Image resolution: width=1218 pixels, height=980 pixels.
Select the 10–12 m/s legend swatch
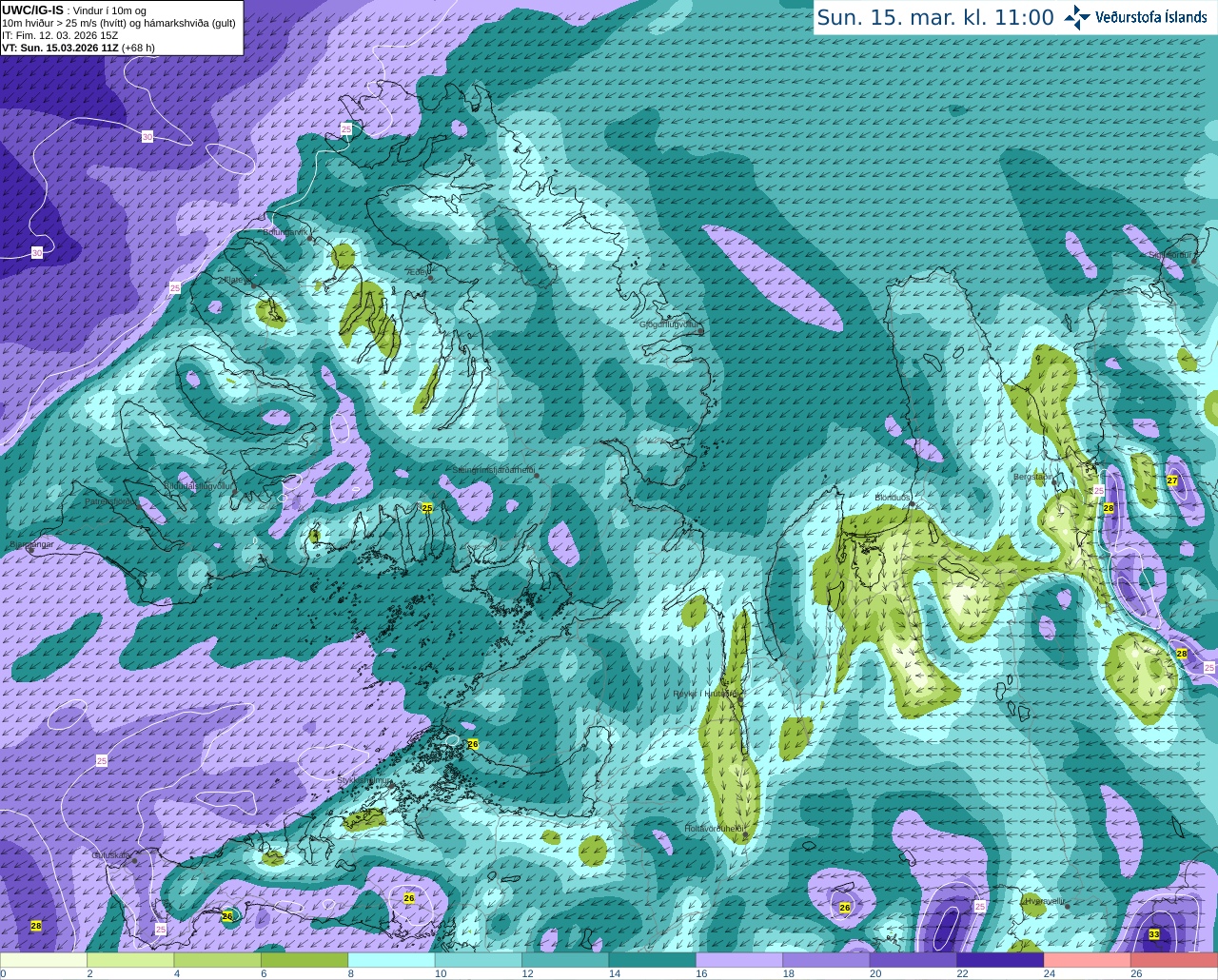(x=479, y=960)
